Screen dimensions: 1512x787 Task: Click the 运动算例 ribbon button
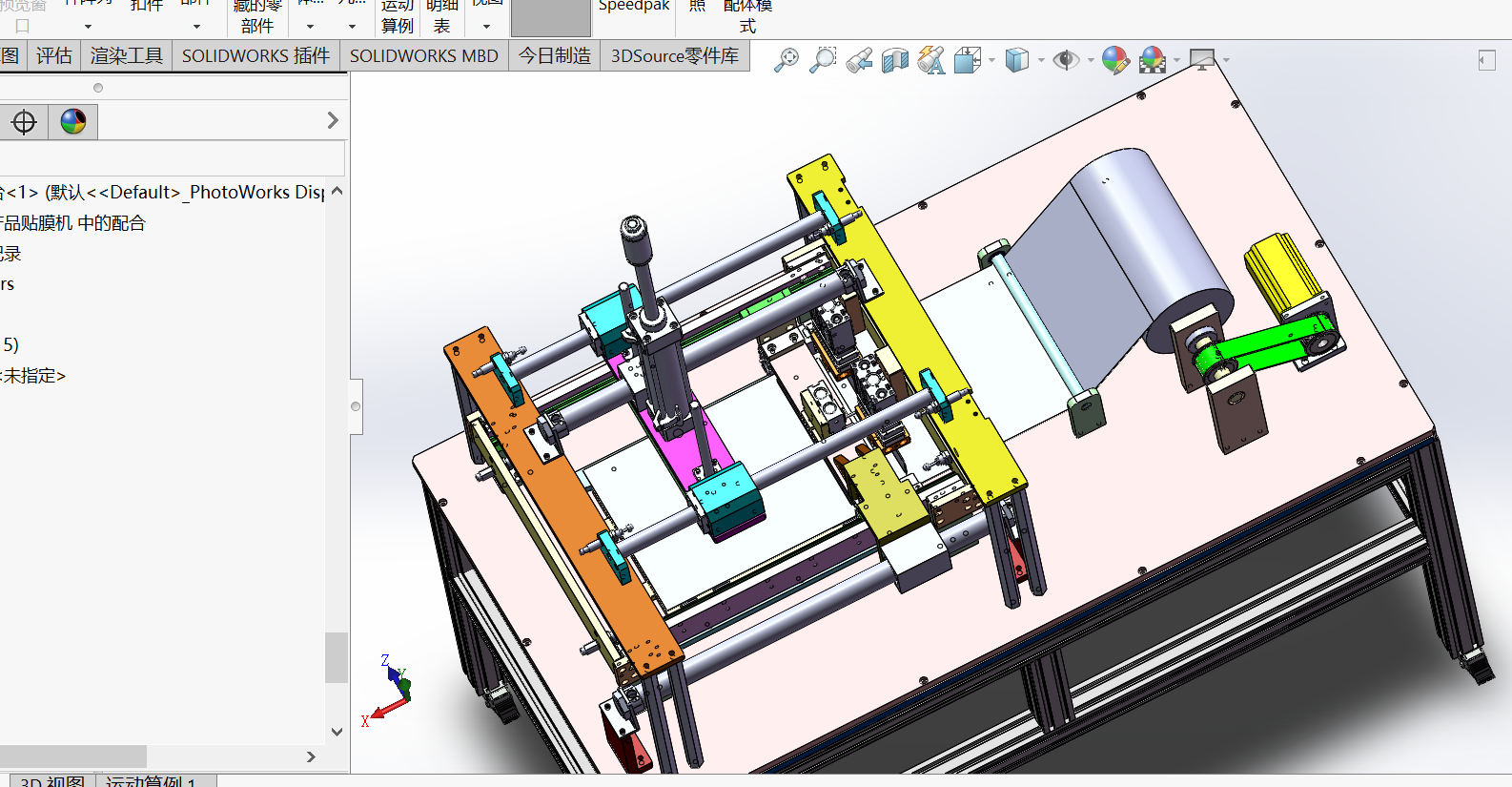[398, 16]
